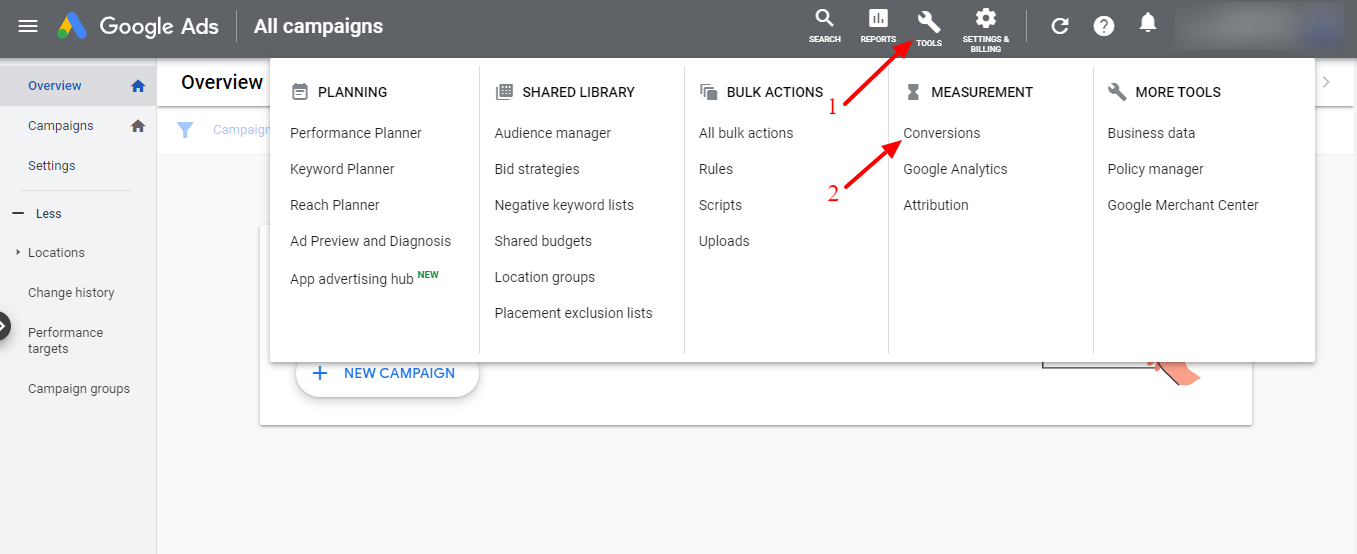The image size is (1357, 554).
Task: Click the New Campaign button
Action: pos(387,373)
